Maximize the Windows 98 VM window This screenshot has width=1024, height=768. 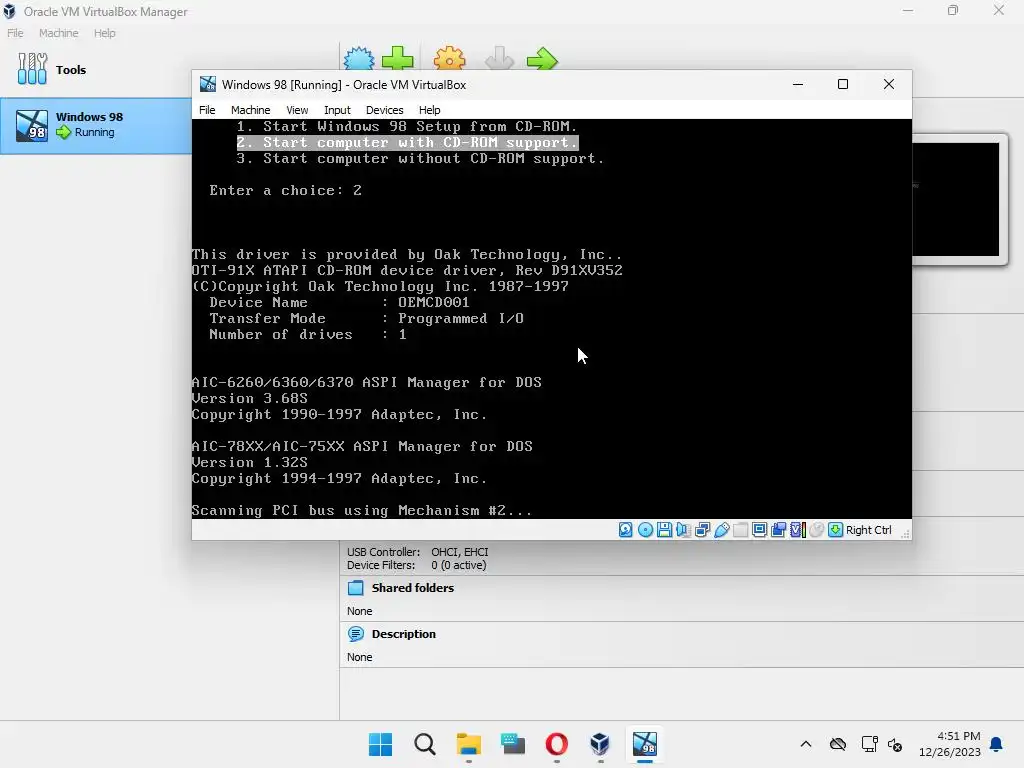pyautogui.click(x=842, y=84)
